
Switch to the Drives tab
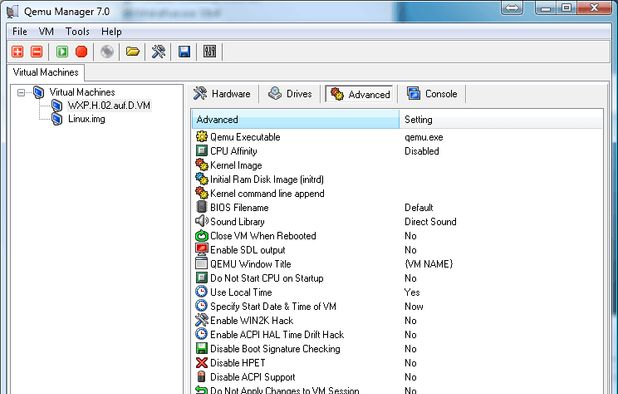[290, 94]
